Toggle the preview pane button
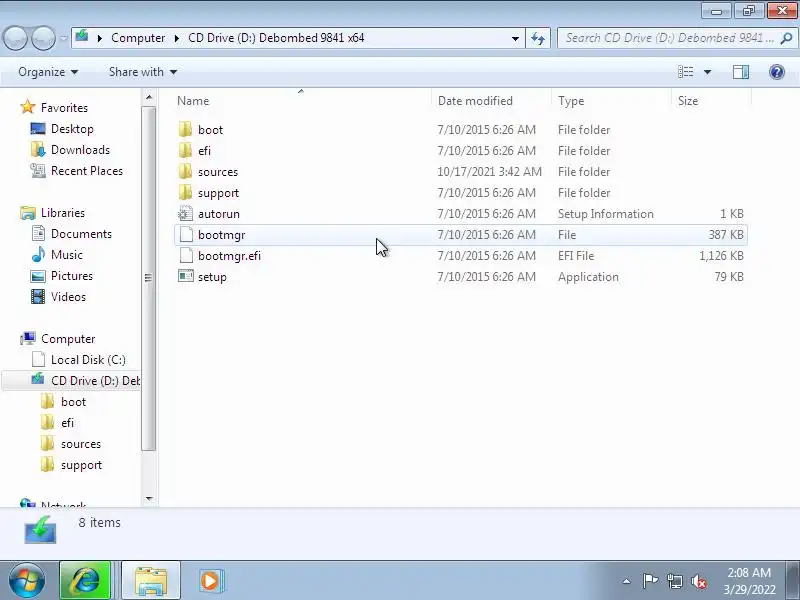Image resolution: width=800 pixels, height=600 pixels. click(741, 72)
